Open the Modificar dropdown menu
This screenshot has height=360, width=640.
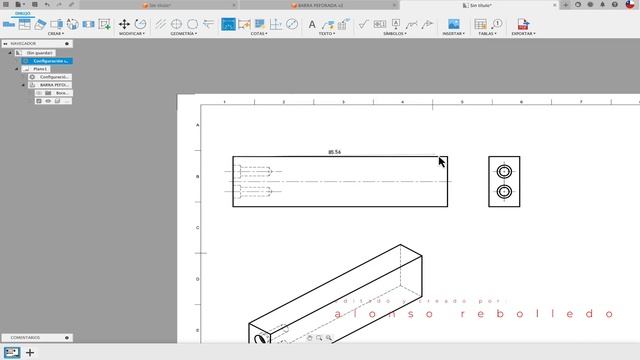point(132,34)
